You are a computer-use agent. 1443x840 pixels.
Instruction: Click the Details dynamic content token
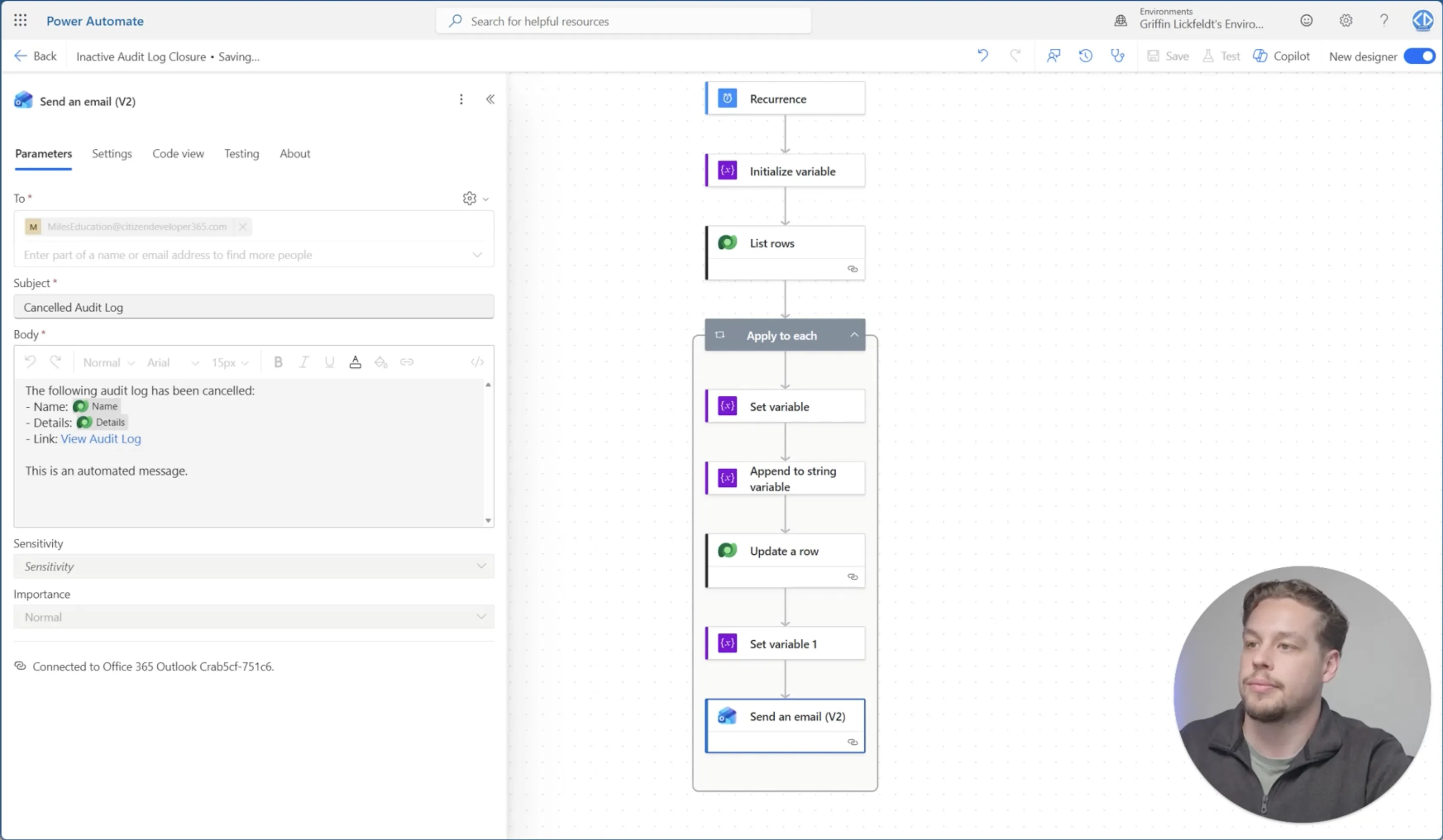pyautogui.click(x=101, y=422)
